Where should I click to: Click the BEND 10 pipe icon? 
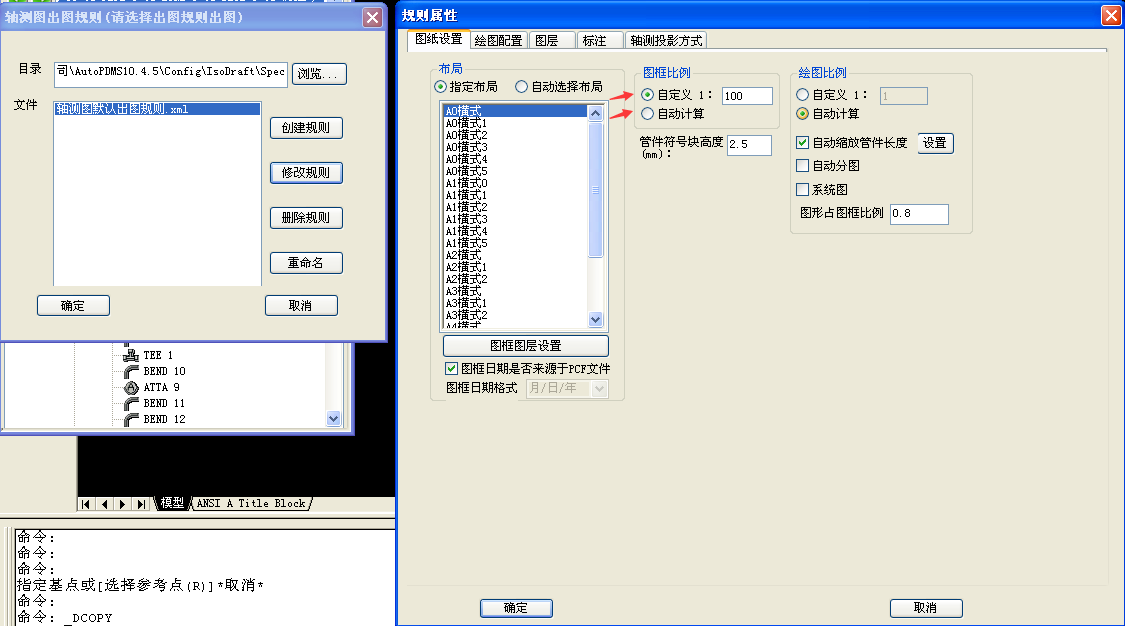tap(130, 371)
